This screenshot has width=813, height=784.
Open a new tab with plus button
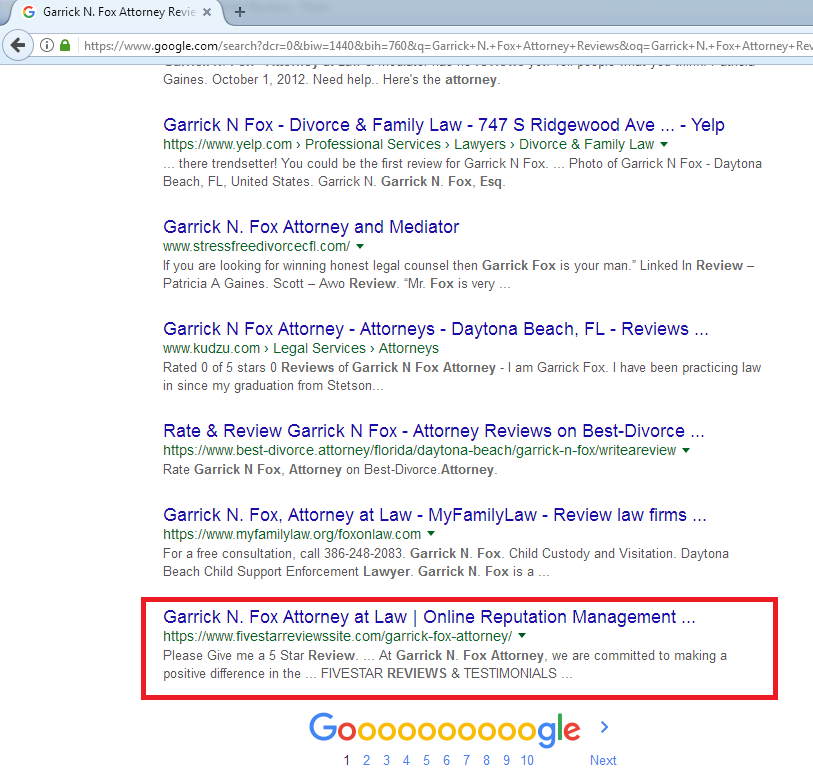(x=240, y=12)
